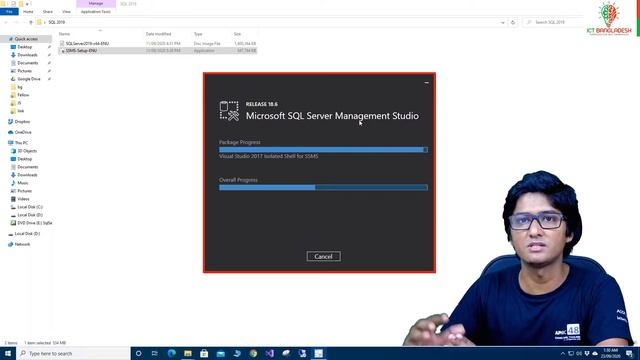
Task: Open the Action Center notifications
Action: click(629, 353)
